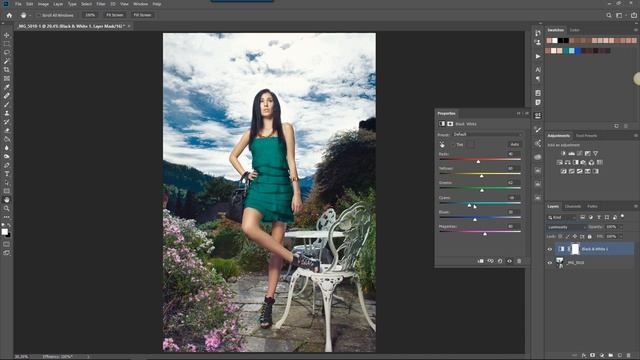This screenshot has height=360, width=640.
Task: Click the 100% zoom button
Action: (90, 15)
